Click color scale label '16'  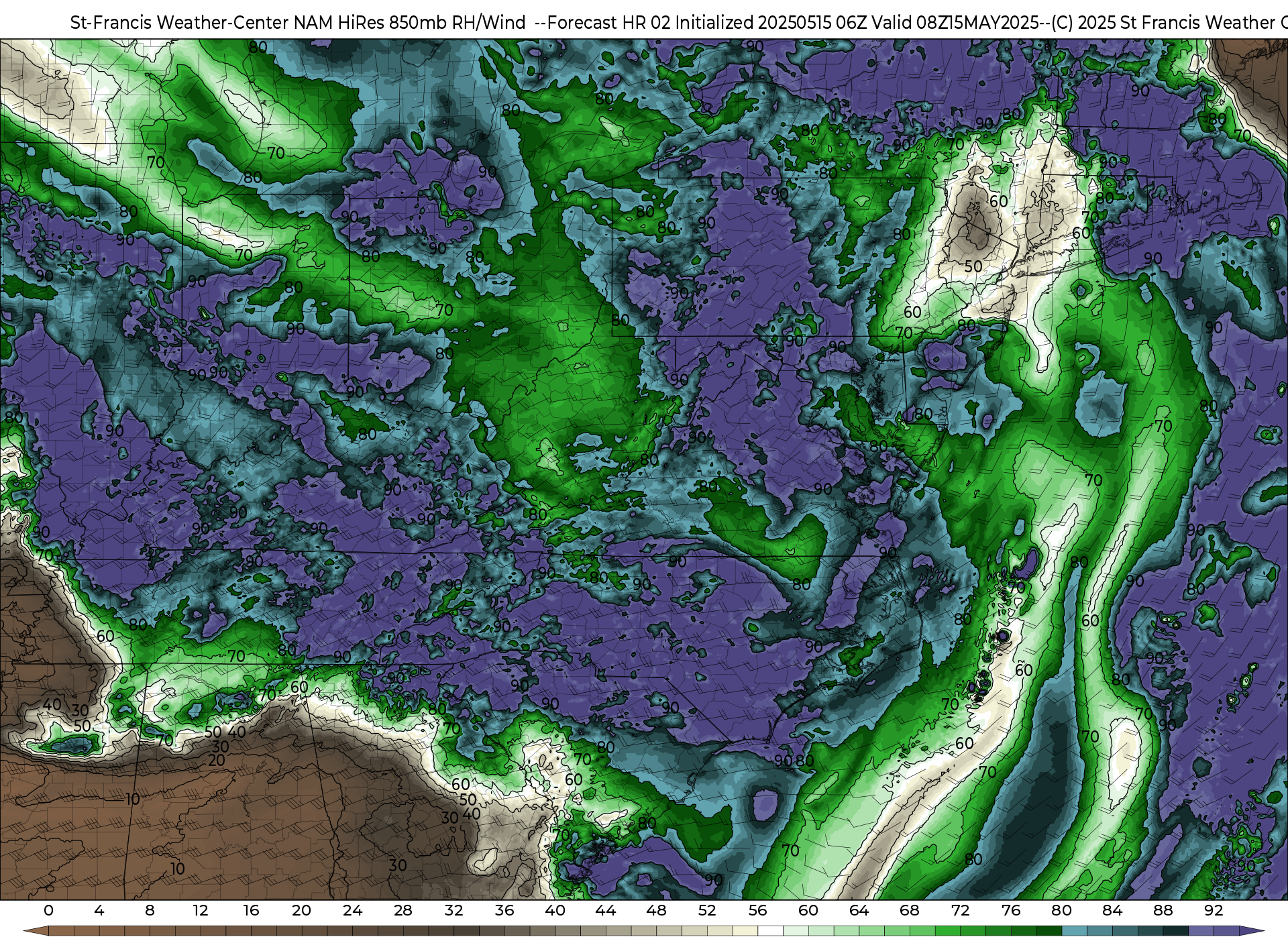(251, 910)
